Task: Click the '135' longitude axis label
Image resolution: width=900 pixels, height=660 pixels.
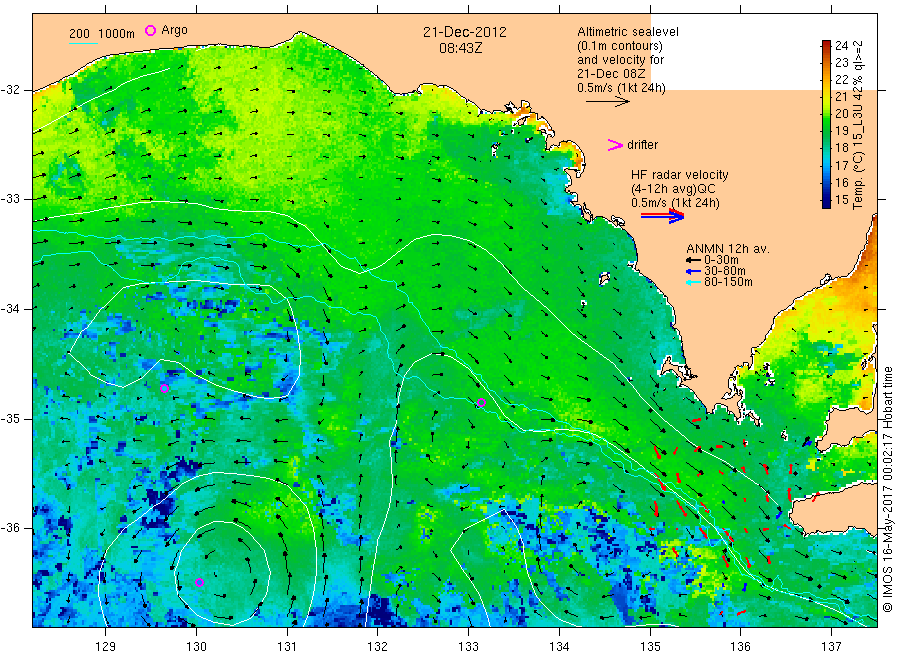Action: tap(650, 647)
